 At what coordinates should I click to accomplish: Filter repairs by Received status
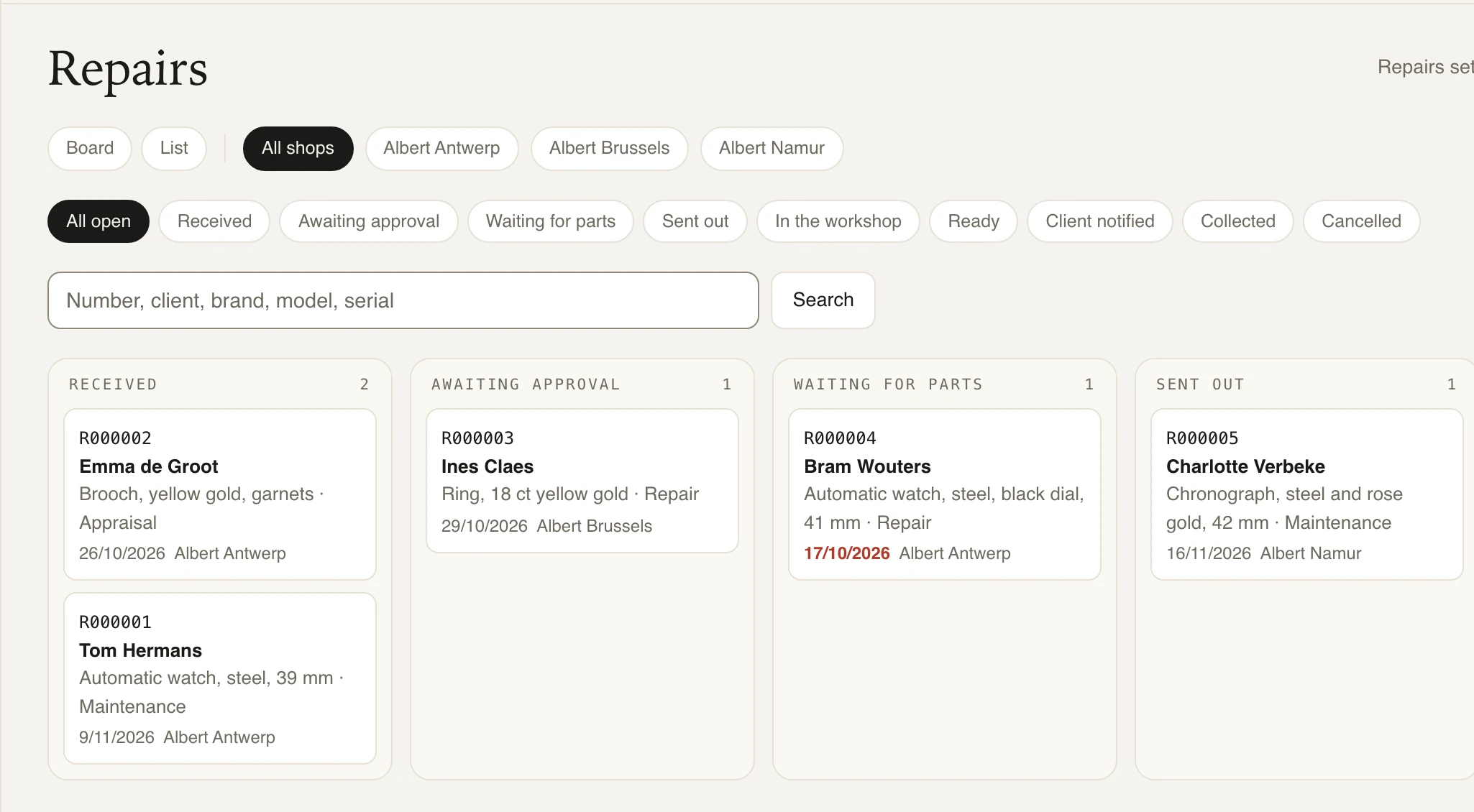tap(214, 221)
